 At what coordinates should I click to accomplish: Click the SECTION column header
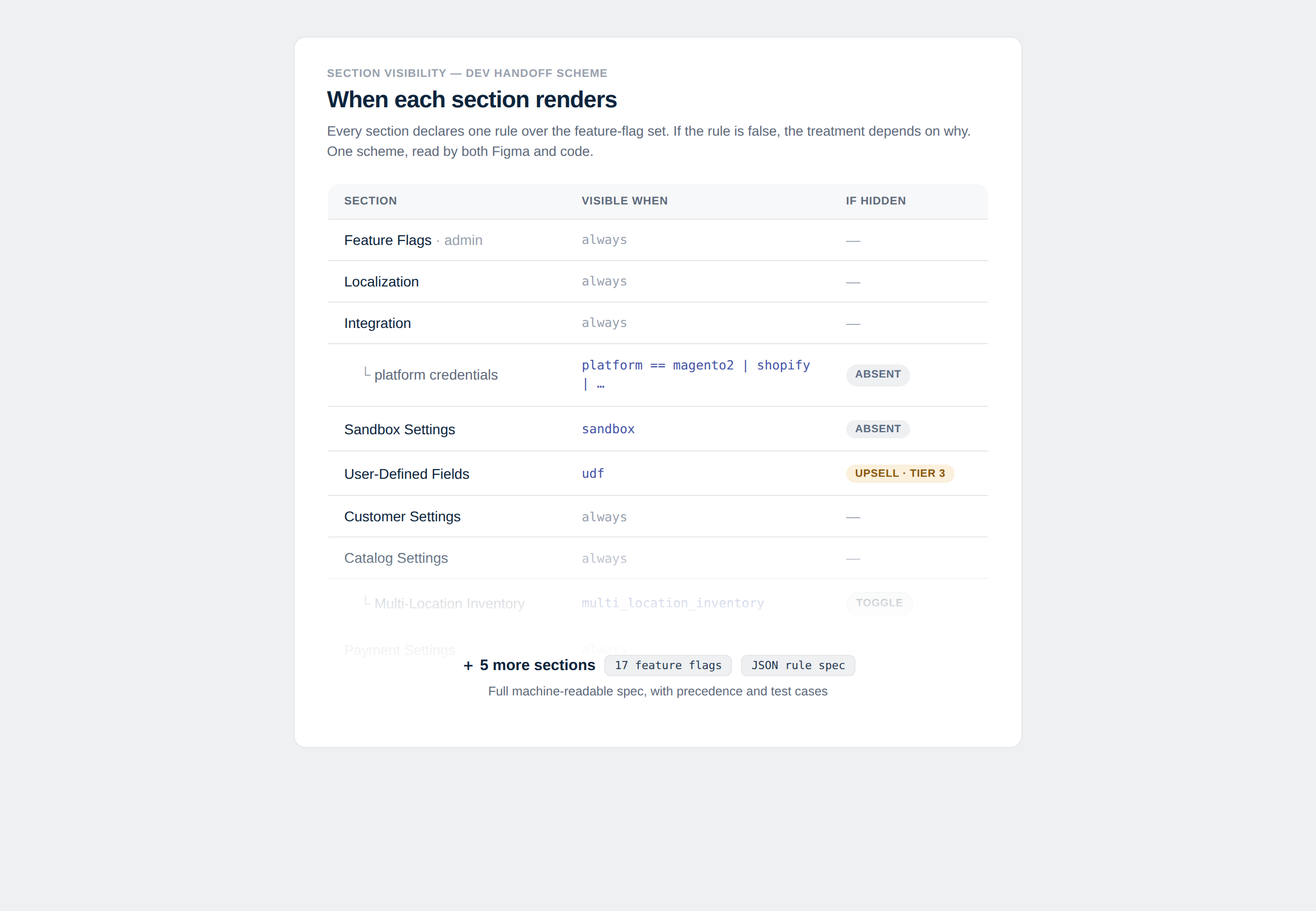click(371, 201)
